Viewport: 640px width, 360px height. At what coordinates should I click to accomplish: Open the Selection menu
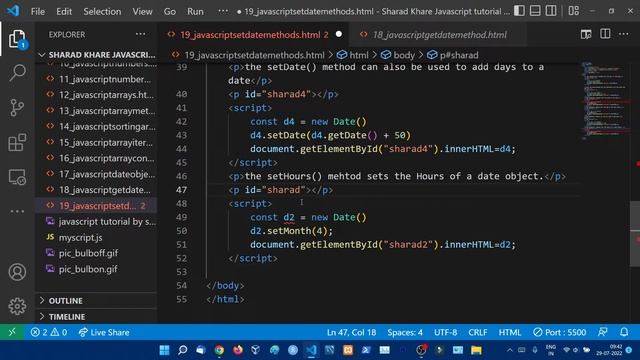click(x=102, y=11)
